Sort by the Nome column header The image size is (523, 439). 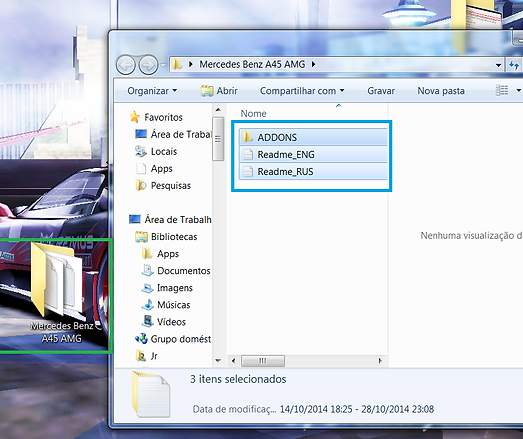coord(253,113)
